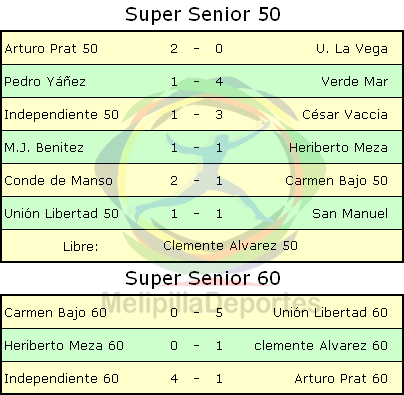Click the Arturo Prat 60 team name
The height and width of the screenshot is (395, 404).
pos(341,379)
